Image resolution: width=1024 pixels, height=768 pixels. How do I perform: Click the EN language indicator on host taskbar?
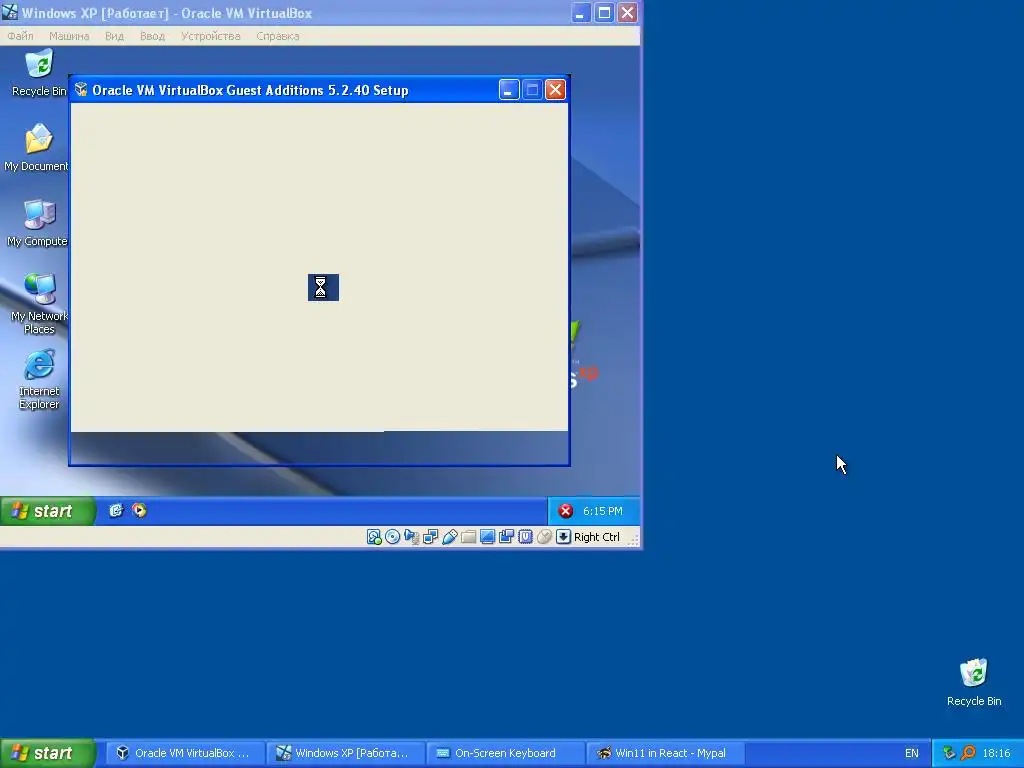pyautogui.click(x=912, y=753)
